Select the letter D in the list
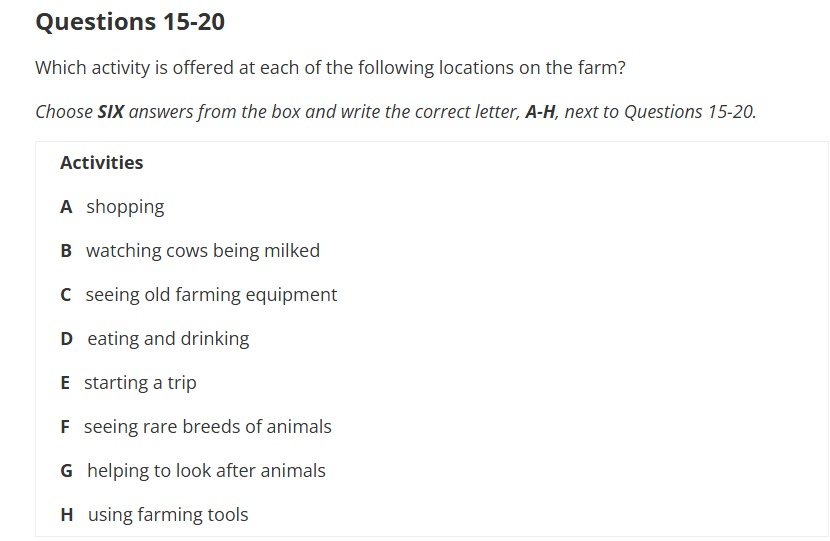The image size is (830, 541). 66,339
